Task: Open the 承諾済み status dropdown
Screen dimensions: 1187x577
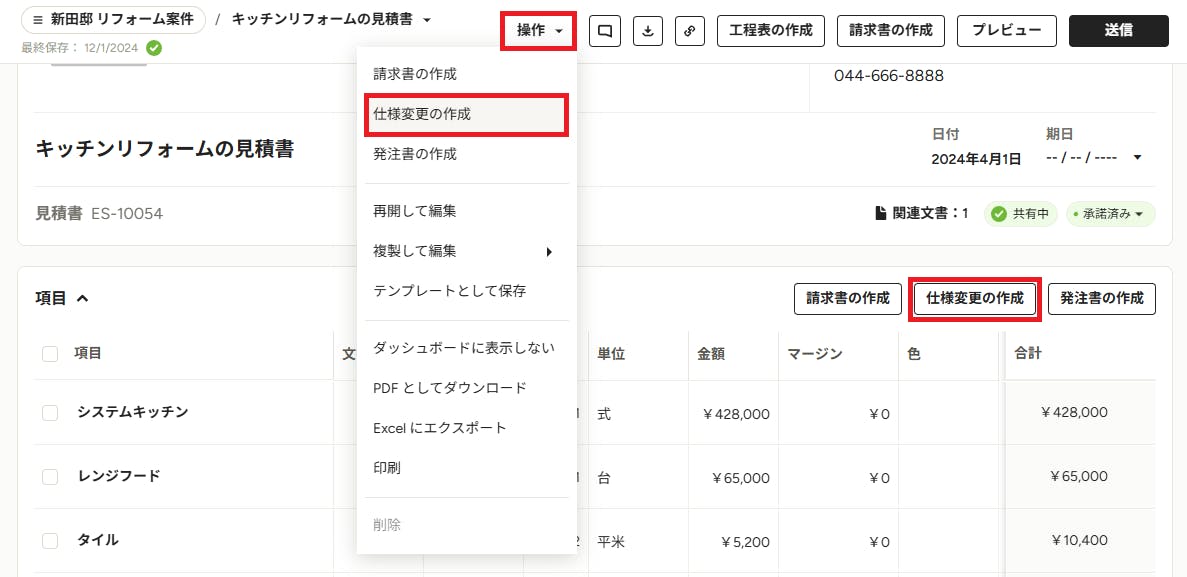Action: (1111, 214)
